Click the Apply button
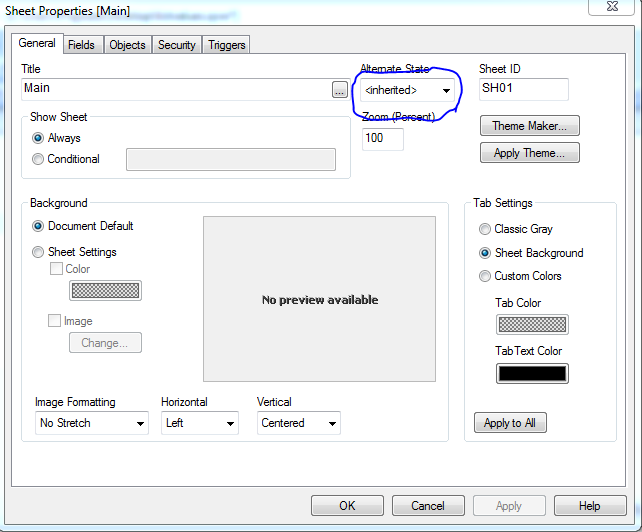642x532 pixels. (509, 506)
